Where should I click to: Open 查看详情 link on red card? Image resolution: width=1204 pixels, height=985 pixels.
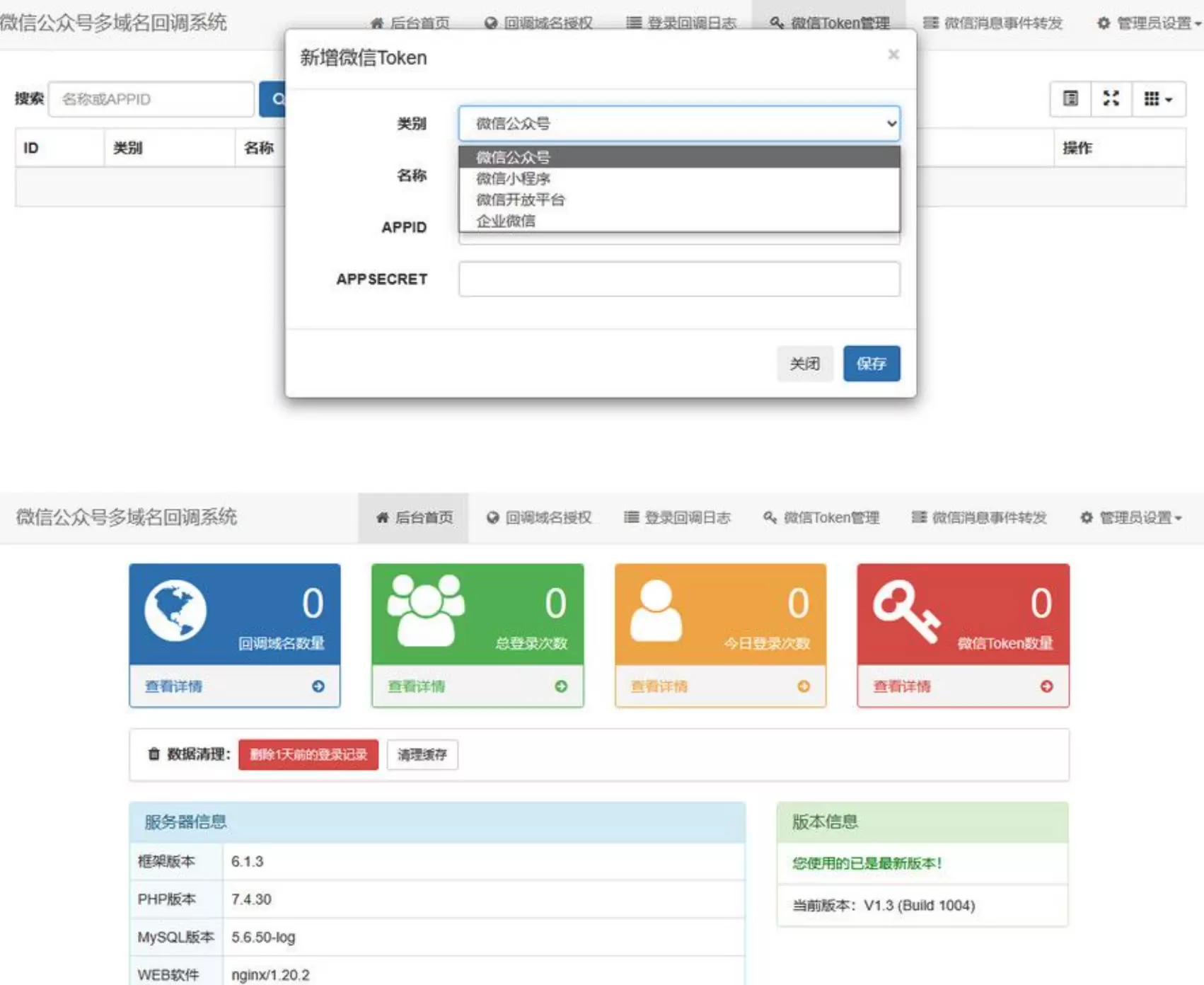tap(901, 686)
